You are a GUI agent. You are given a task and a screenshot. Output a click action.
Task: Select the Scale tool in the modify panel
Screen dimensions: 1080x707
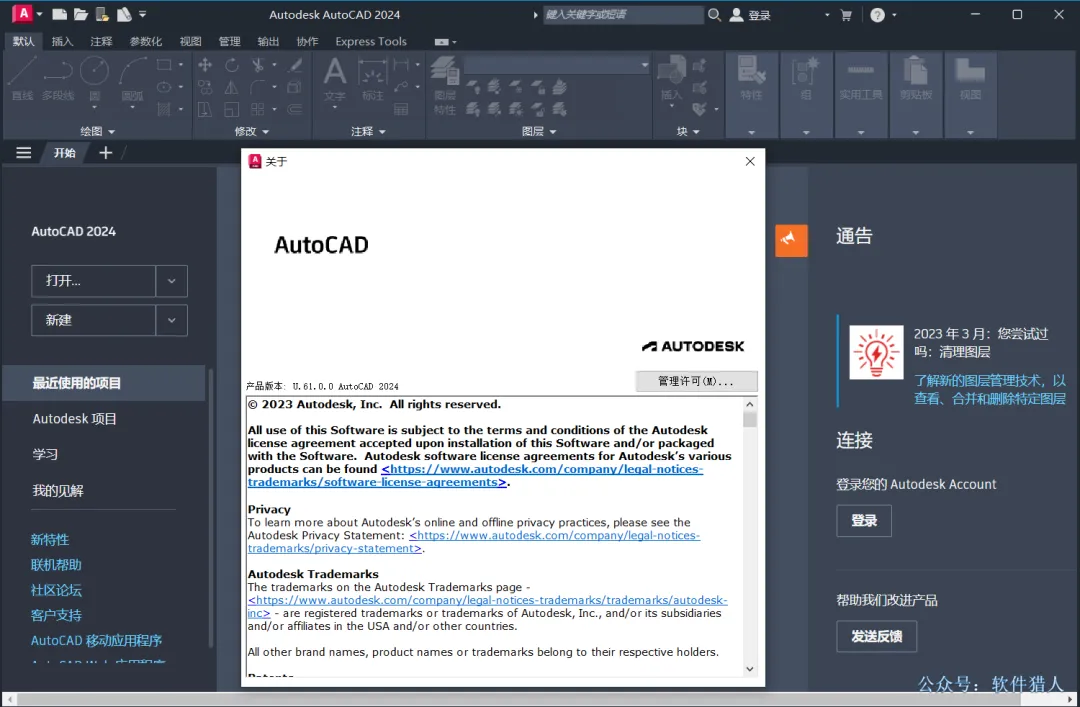[x=231, y=109]
